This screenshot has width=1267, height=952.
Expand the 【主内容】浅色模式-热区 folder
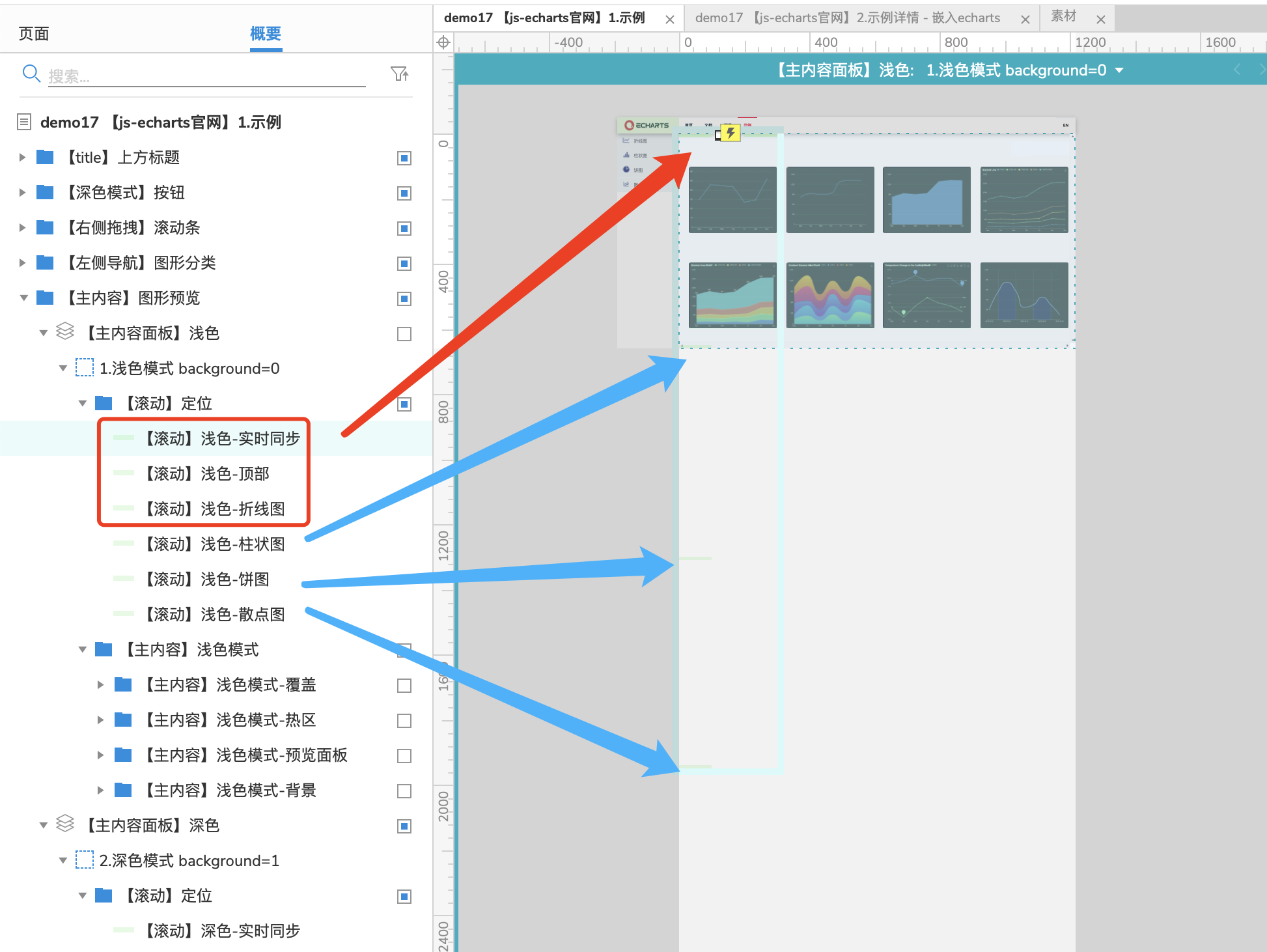100,720
